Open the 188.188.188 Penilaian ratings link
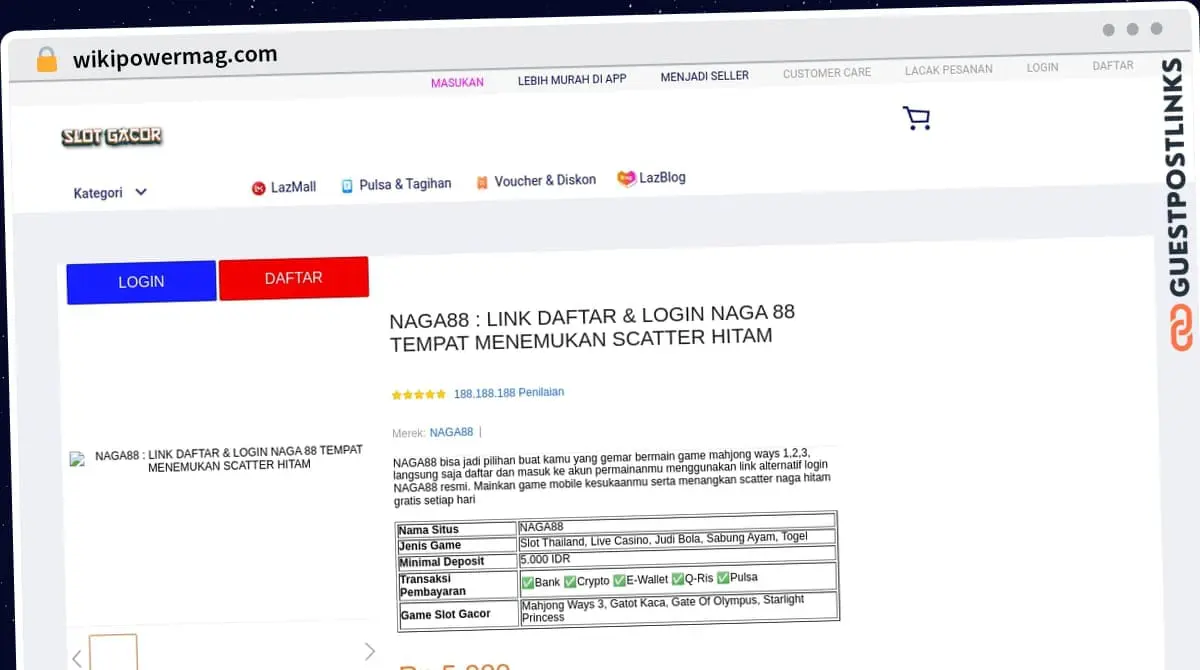The image size is (1200, 670). 509,393
